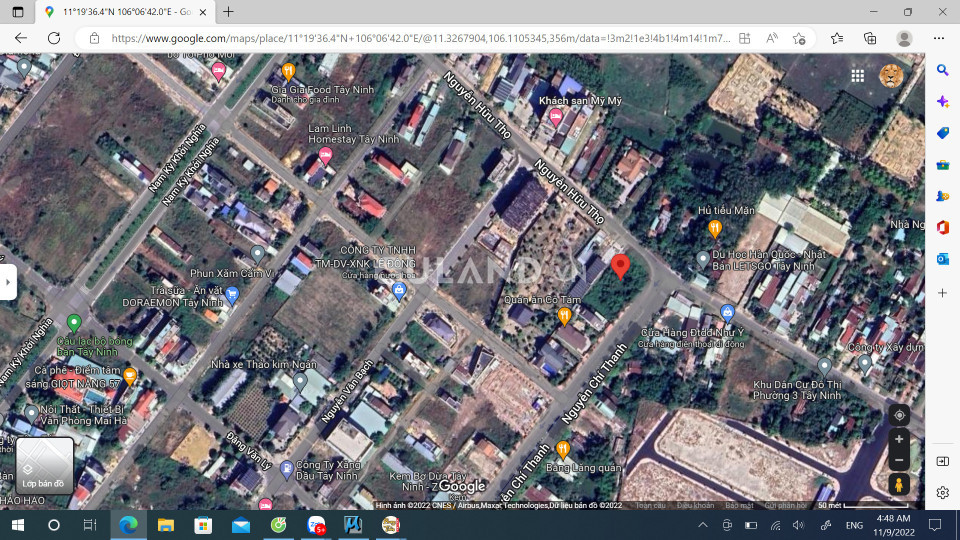Screen dimensions: 960x540
Task: Open the Favorites list
Action: click(837, 38)
